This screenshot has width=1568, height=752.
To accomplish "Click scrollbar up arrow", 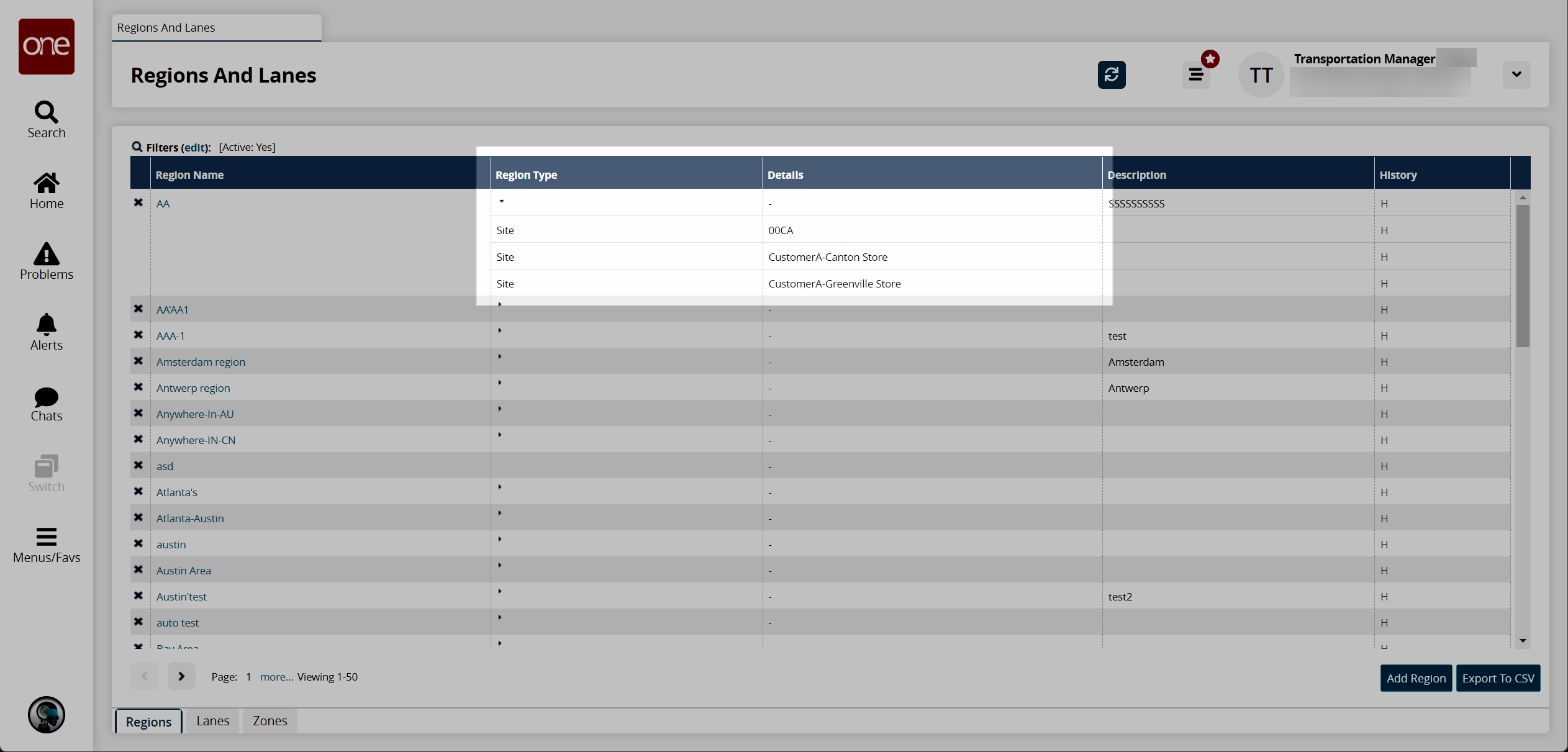I will point(1522,197).
